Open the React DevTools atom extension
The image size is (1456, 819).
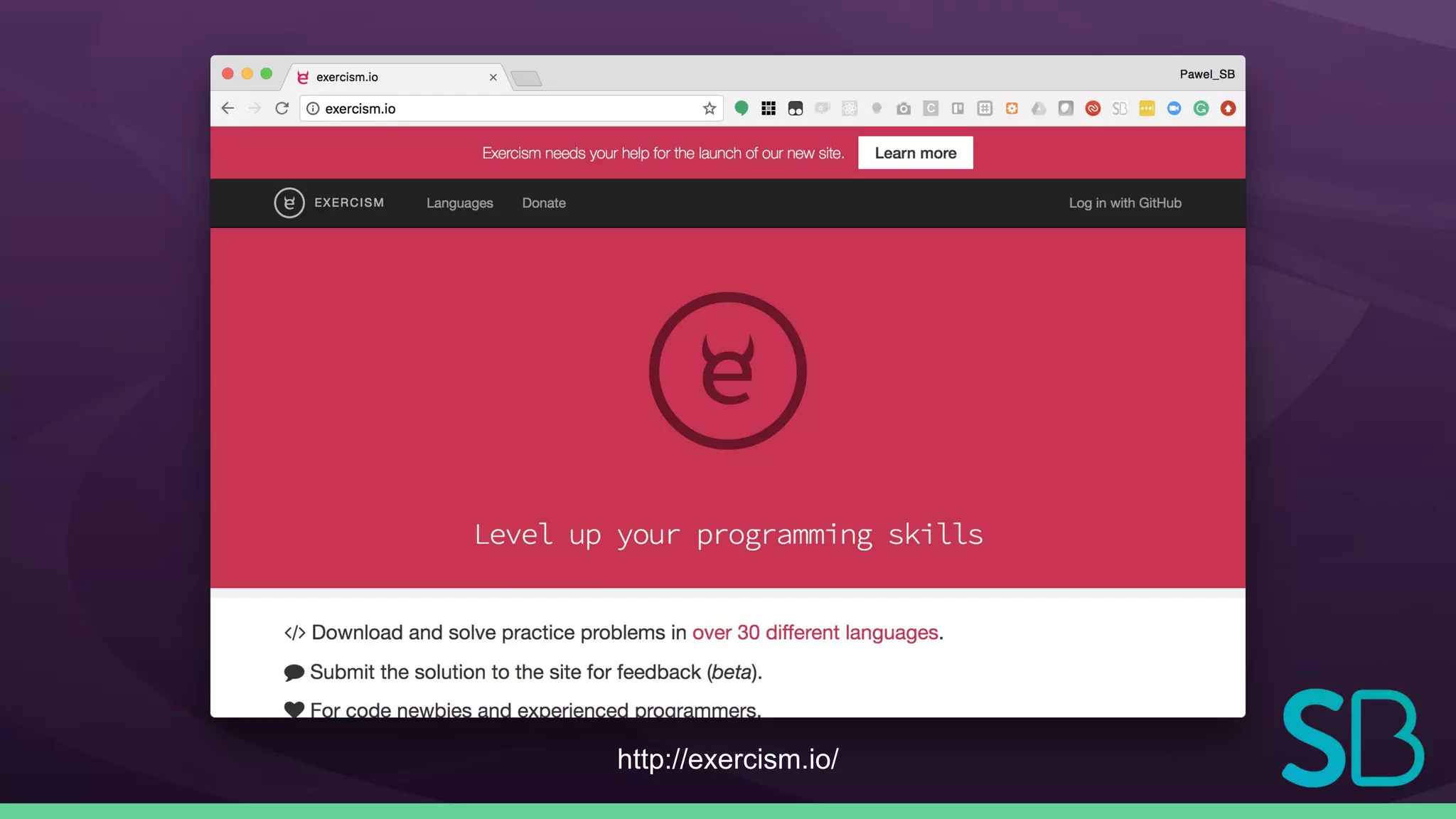point(850,109)
